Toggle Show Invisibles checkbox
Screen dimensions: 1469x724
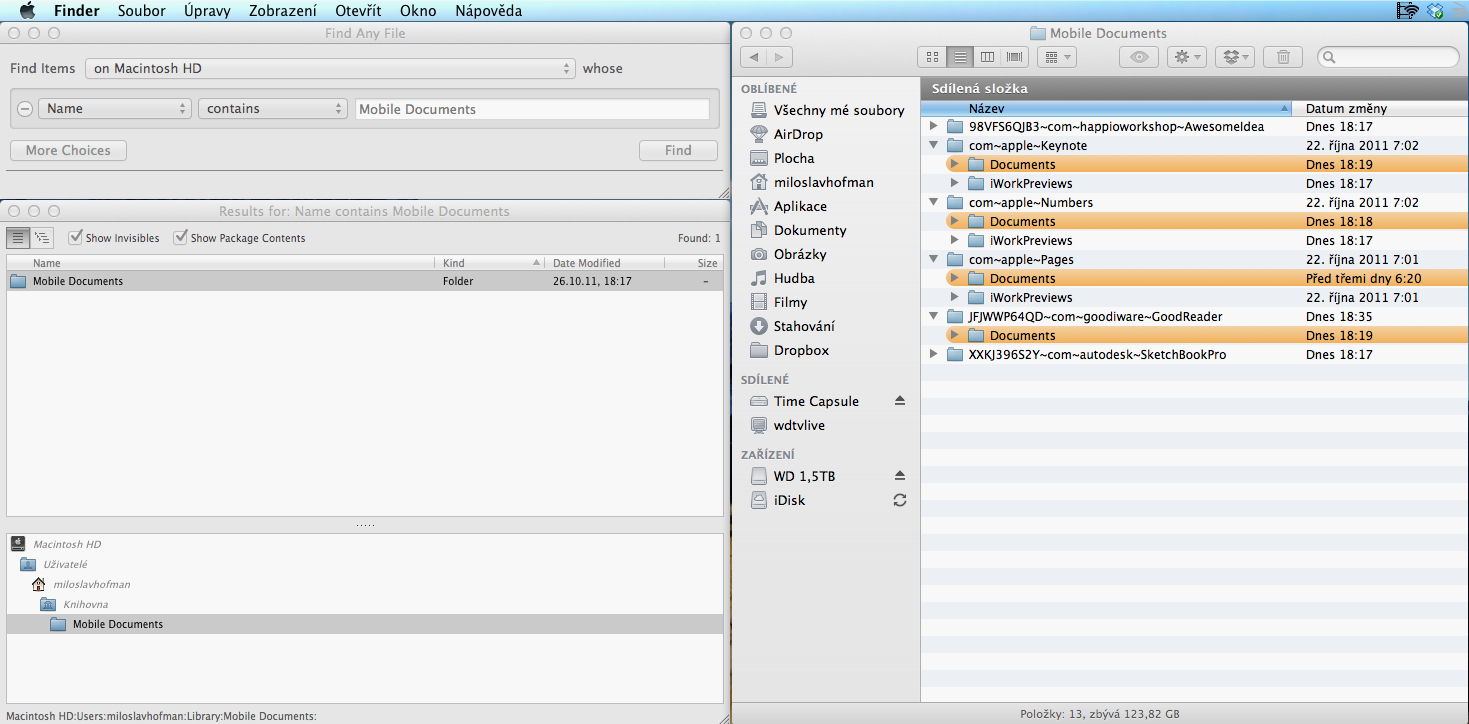[x=75, y=238]
